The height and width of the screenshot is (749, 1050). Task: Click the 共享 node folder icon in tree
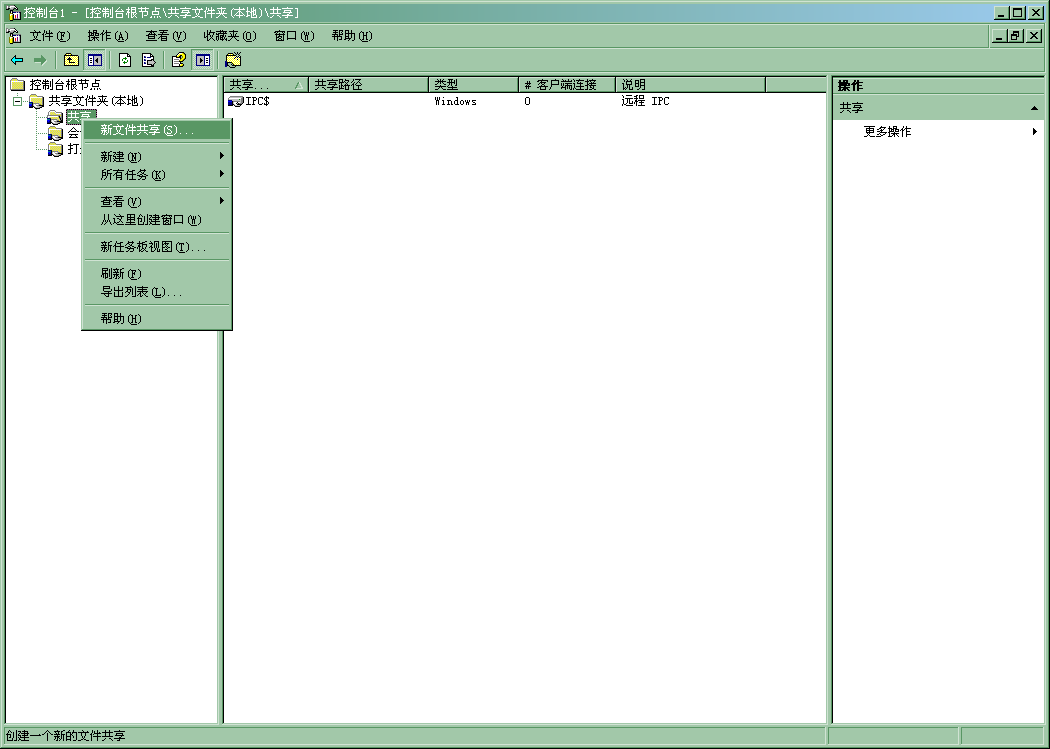55,118
